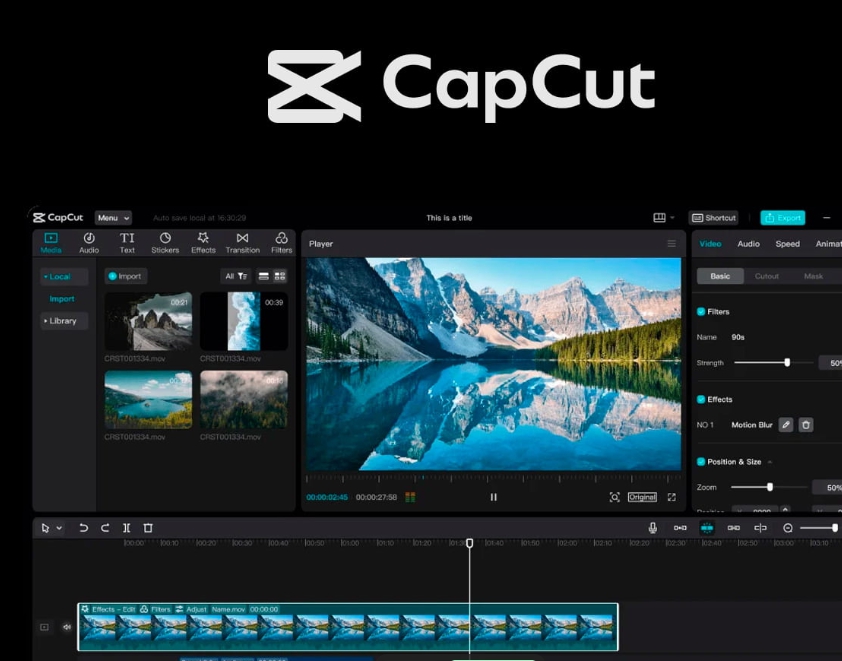The image size is (842, 661).
Task: Open the Effects tab
Action: [203, 243]
